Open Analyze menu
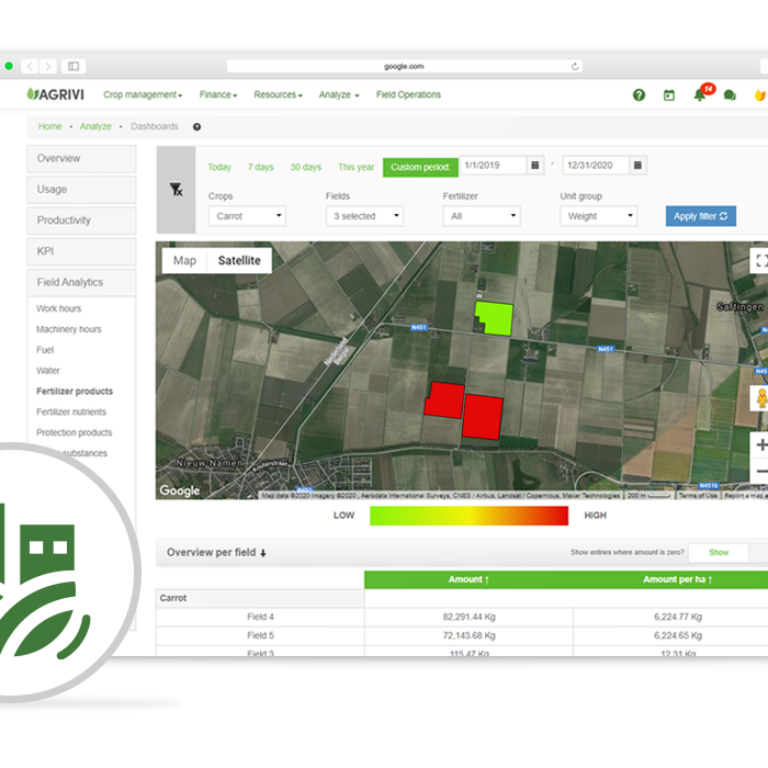This screenshot has height=768, width=768. [339, 95]
